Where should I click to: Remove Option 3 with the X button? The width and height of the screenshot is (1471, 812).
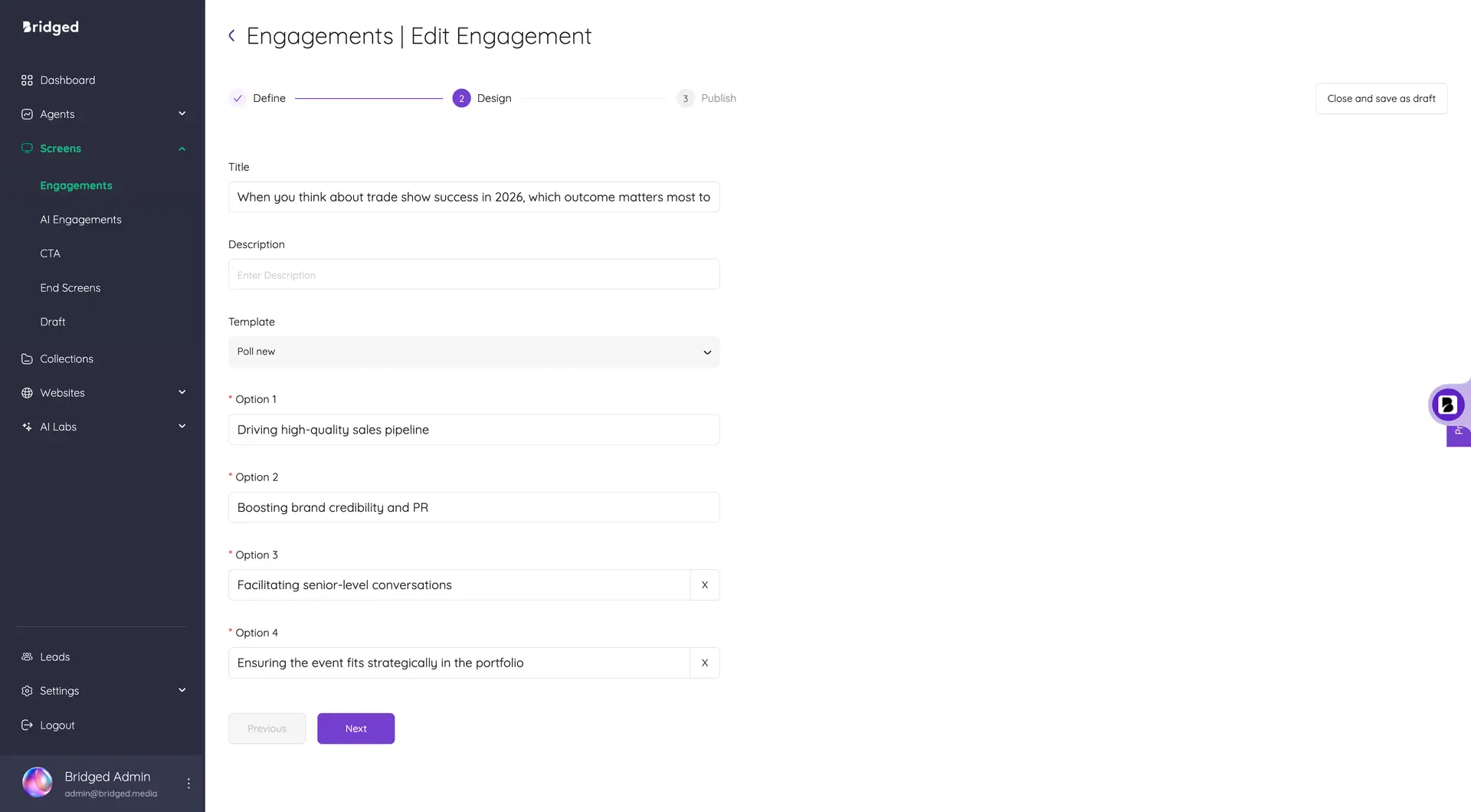(704, 584)
